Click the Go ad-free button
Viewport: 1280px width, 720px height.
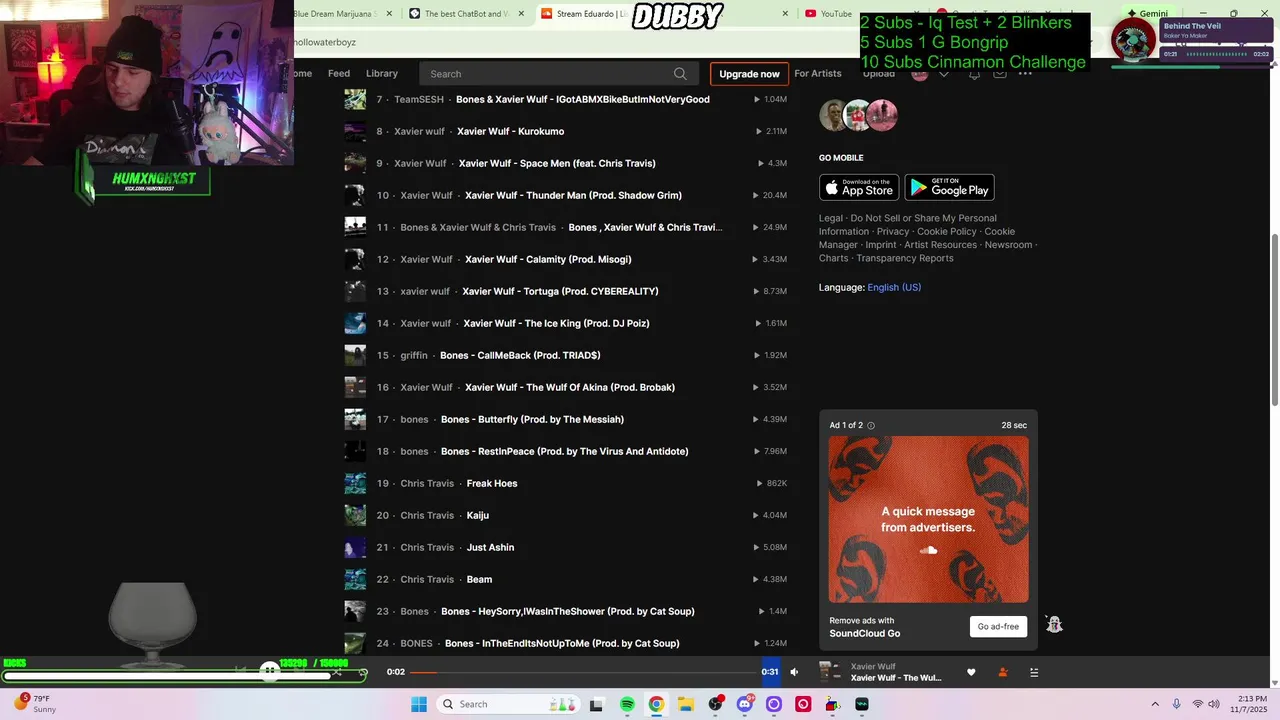998,627
